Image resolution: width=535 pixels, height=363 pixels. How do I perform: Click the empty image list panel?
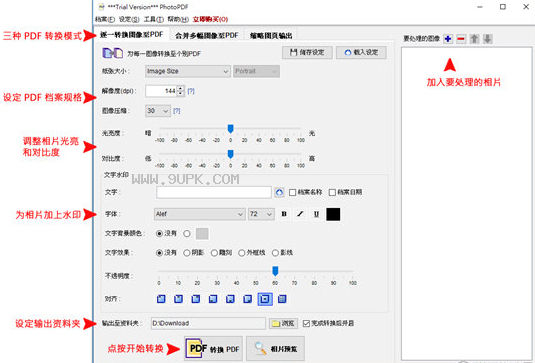[x=467, y=204]
